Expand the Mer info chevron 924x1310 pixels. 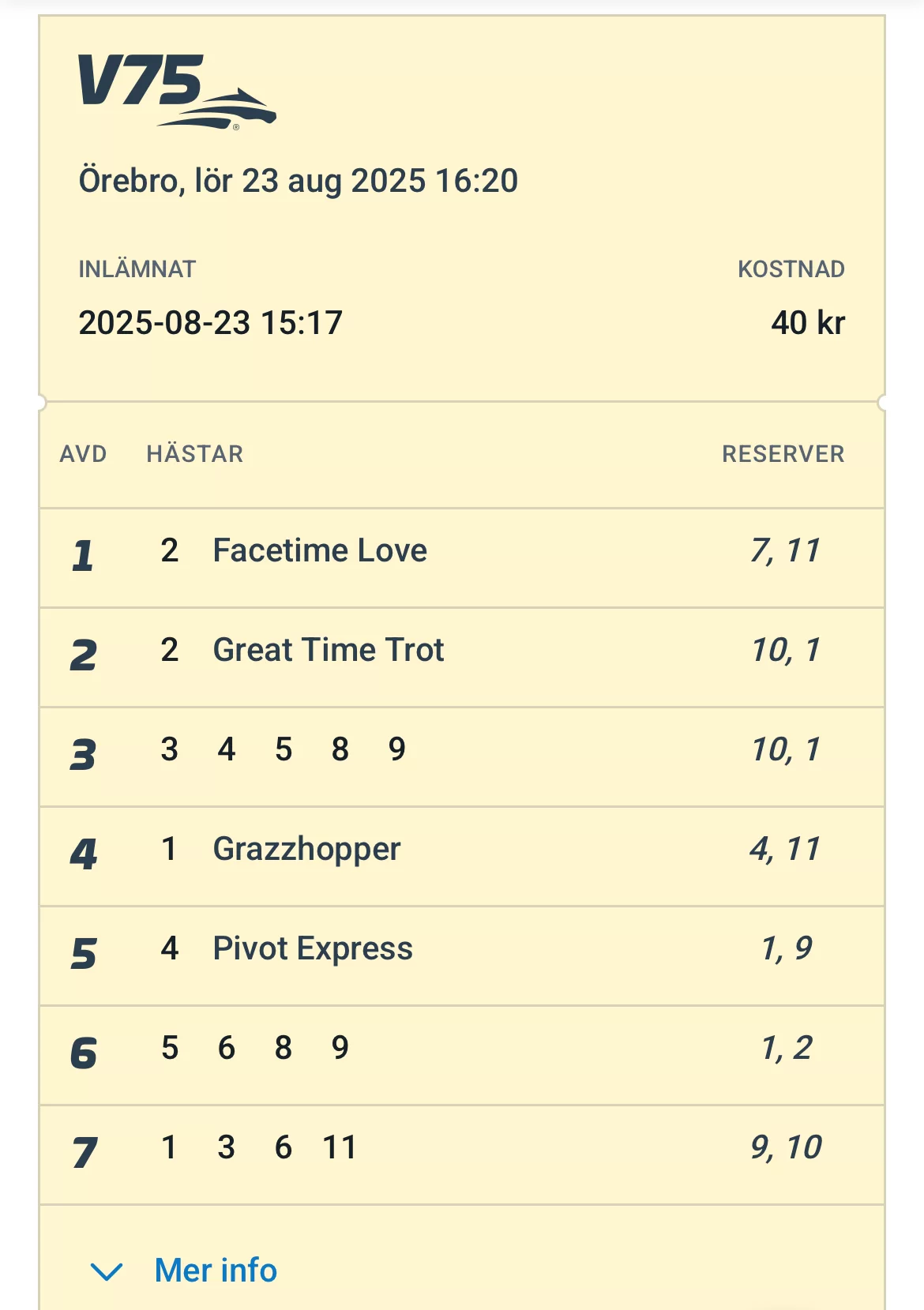[x=107, y=1271]
